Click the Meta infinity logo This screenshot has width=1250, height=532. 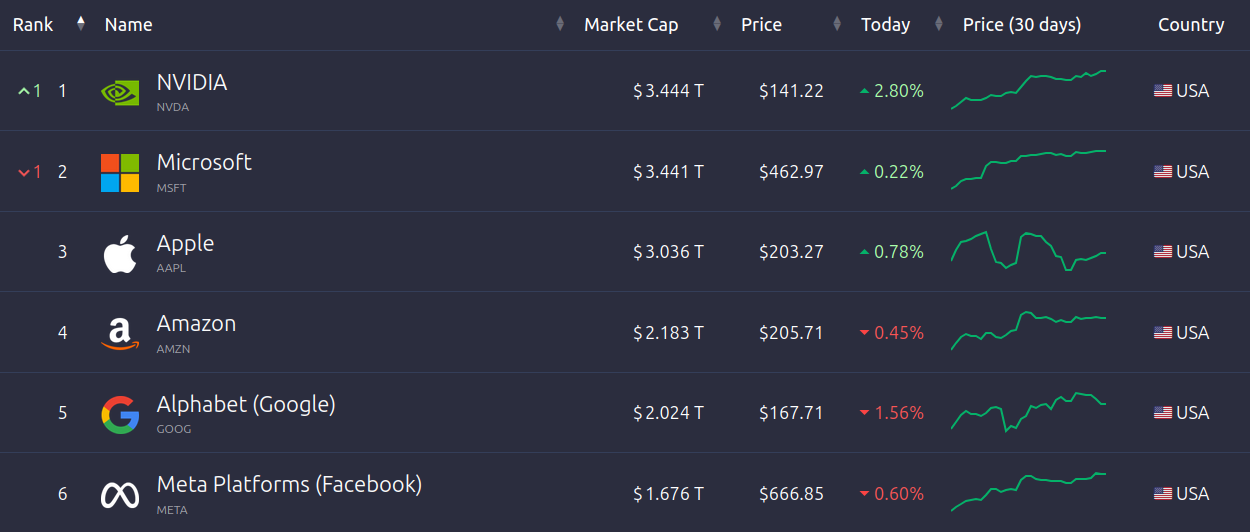point(120,495)
